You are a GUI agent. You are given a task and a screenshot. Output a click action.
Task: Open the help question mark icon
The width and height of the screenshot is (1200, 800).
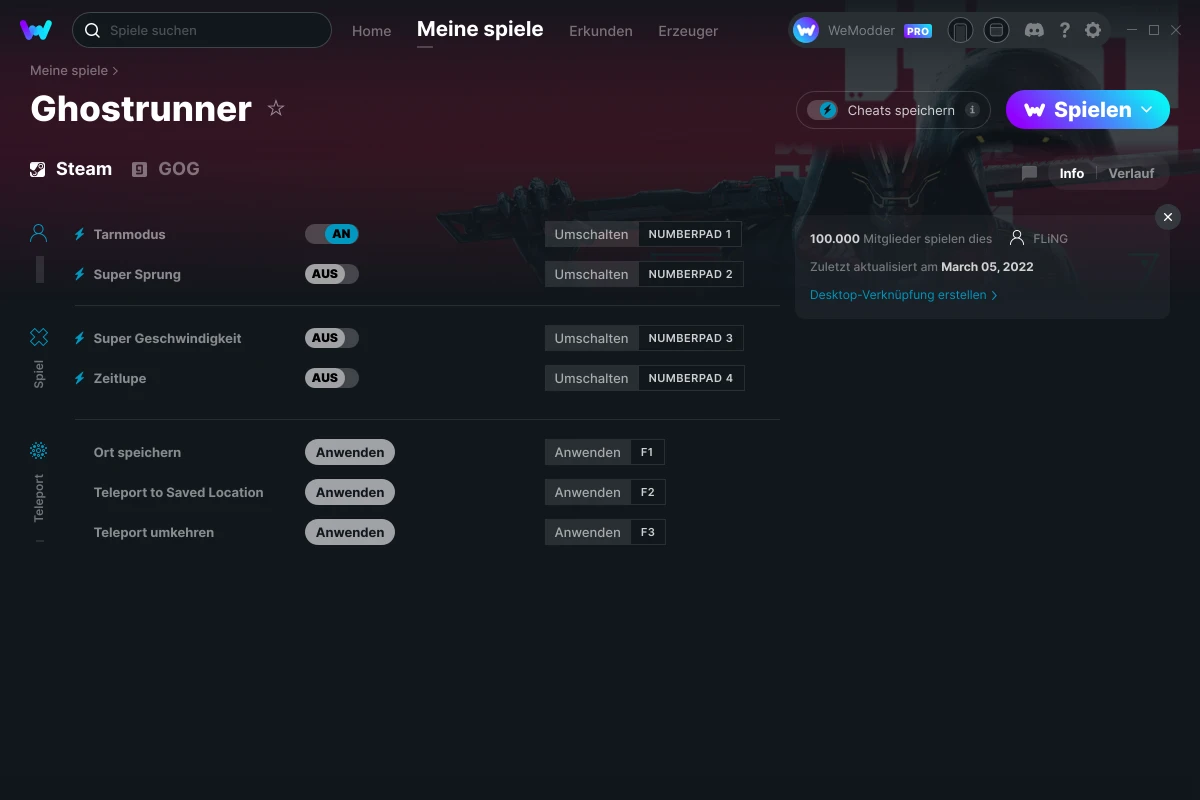coord(1065,30)
